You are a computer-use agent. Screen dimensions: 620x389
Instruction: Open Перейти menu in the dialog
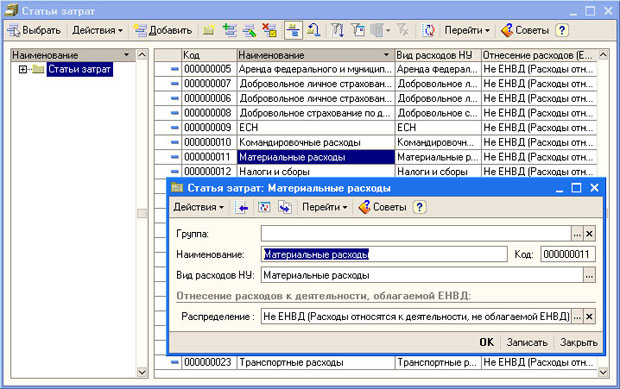tap(324, 207)
